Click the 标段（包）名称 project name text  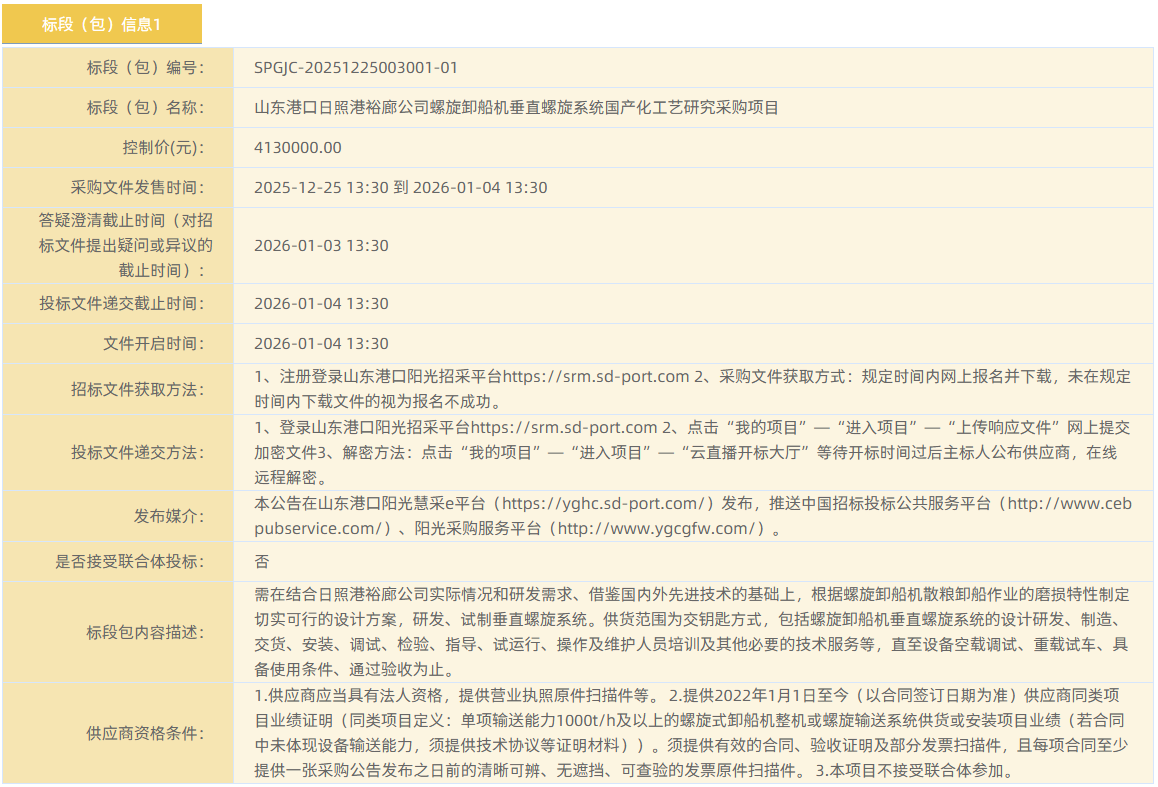(516, 108)
